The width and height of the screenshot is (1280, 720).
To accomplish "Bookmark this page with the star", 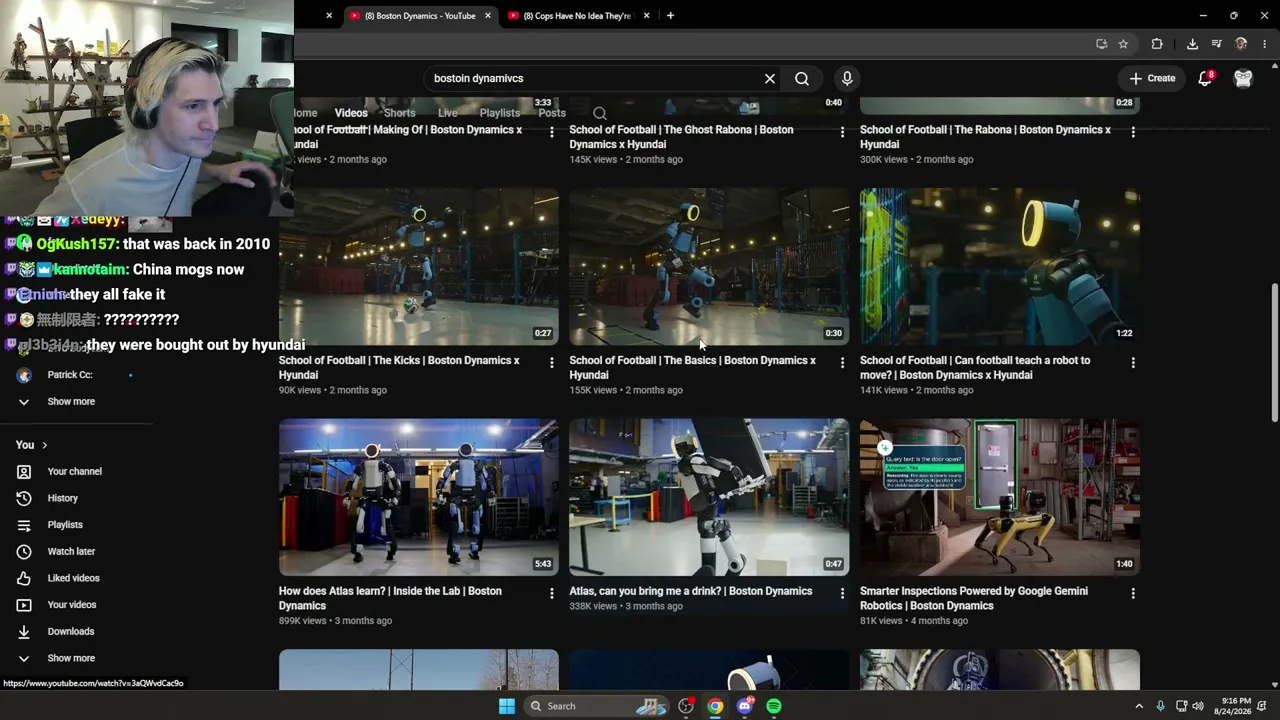I will (x=1123, y=44).
